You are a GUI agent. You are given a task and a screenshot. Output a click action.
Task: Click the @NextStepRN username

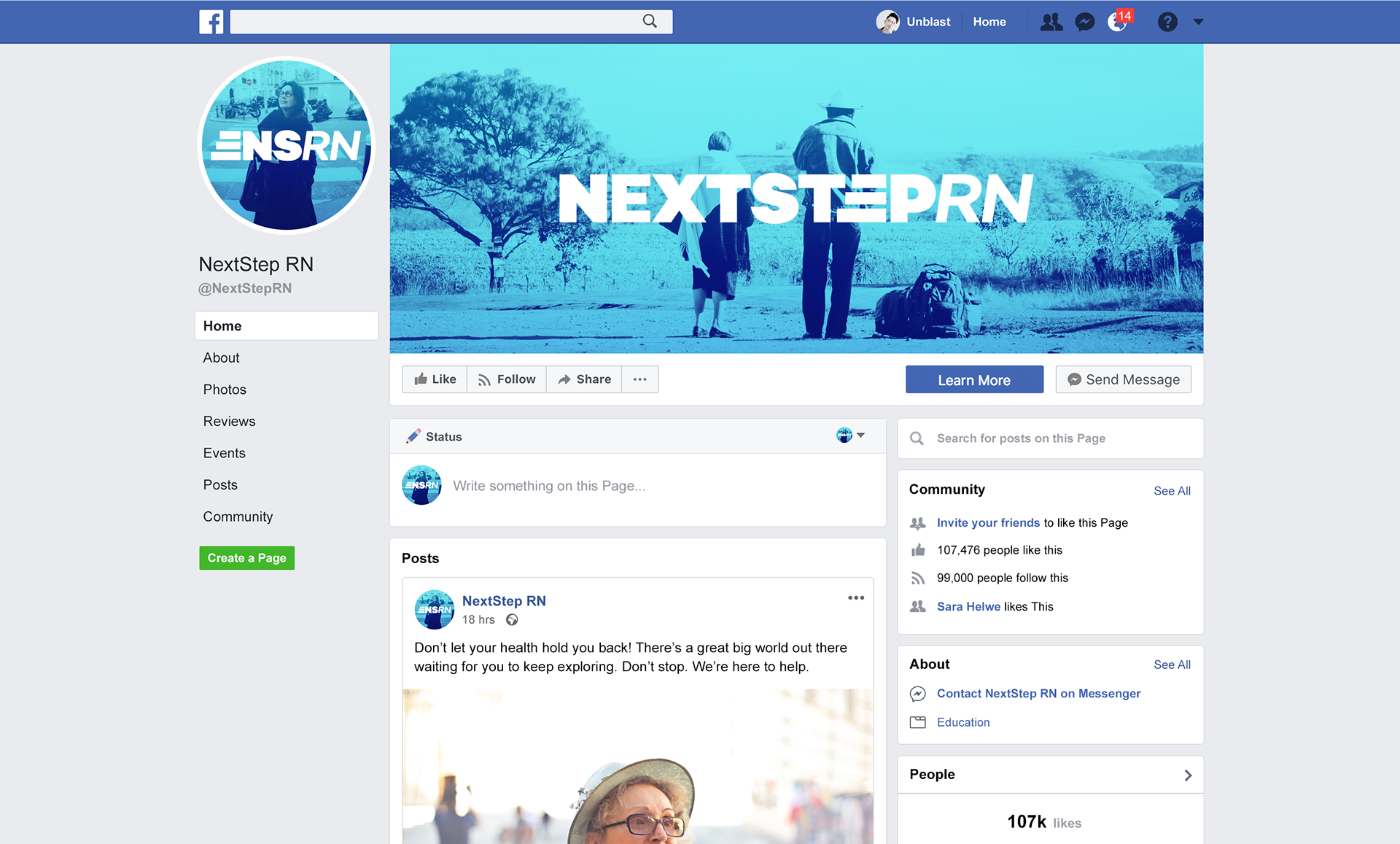tap(245, 288)
